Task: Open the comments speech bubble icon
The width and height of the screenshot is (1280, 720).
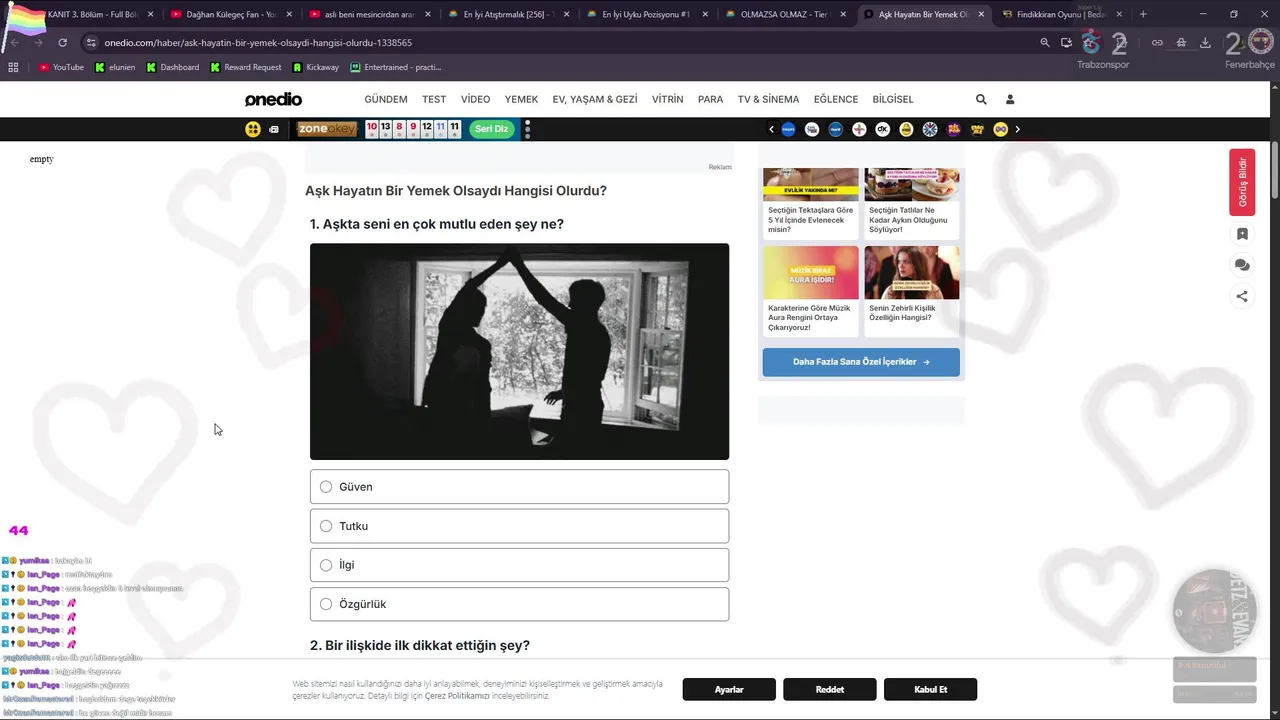Action: 1242,265
